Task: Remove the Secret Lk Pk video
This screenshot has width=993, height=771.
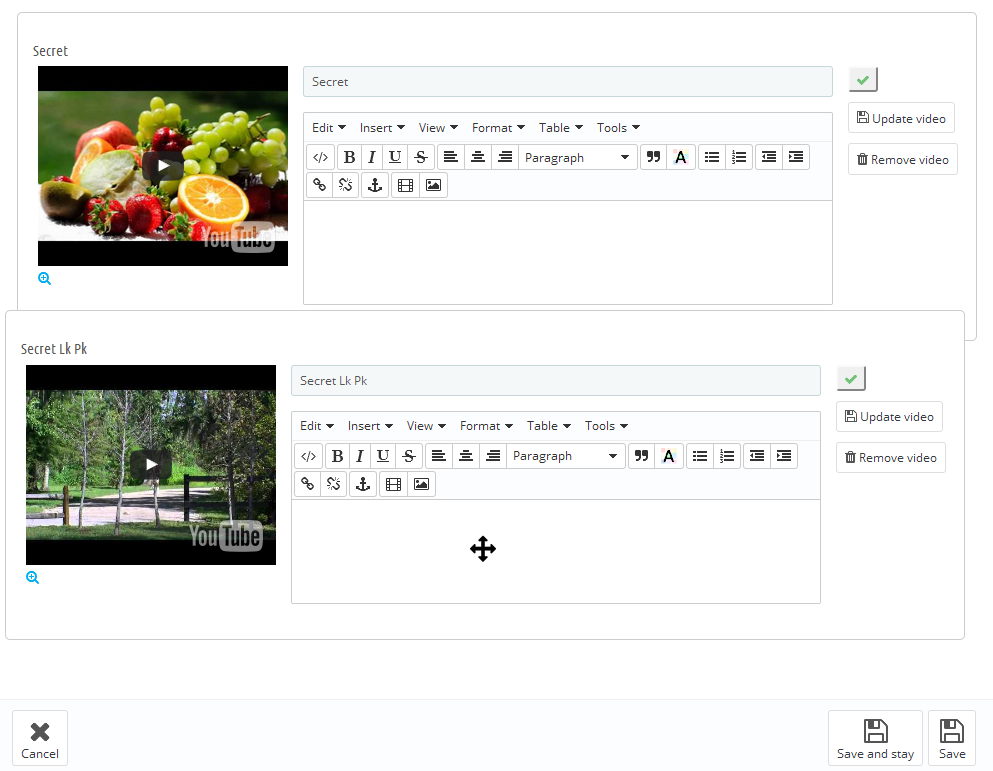Action: tap(890, 457)
